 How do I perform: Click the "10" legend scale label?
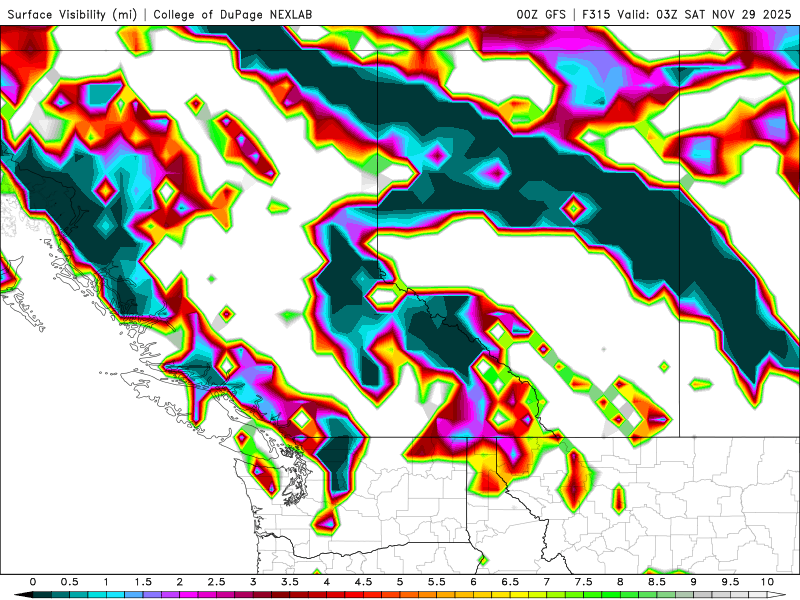[x=767, y=582]
